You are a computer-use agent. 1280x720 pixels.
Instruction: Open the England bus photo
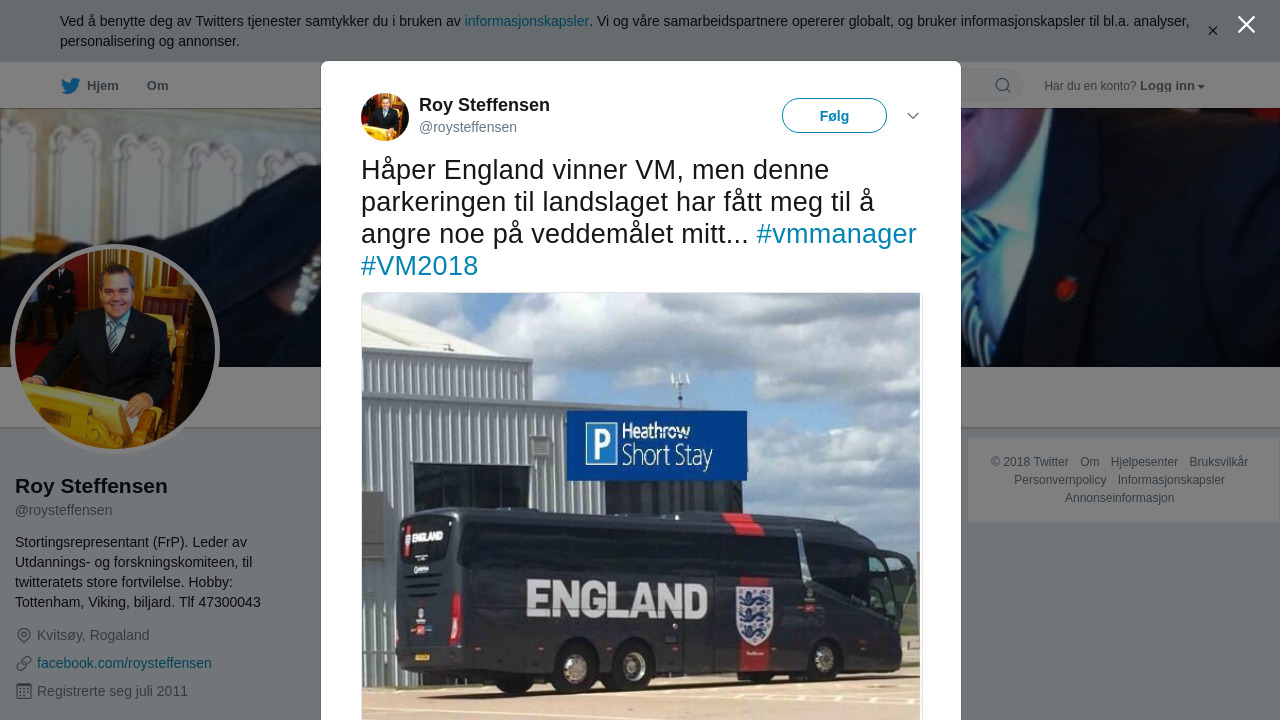(641, 506)
